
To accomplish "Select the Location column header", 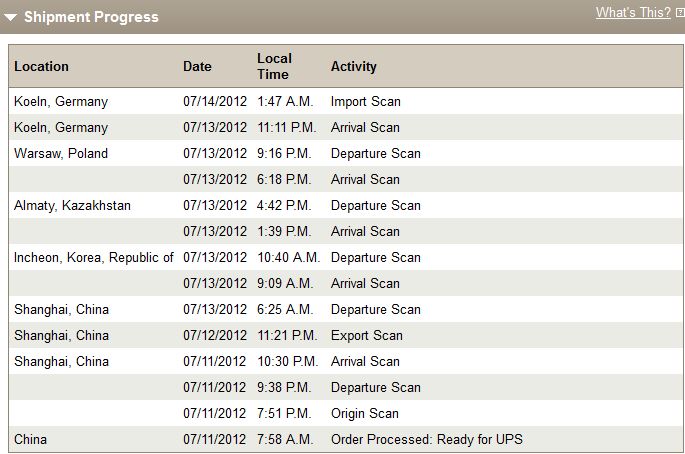I will click(42, 66).
